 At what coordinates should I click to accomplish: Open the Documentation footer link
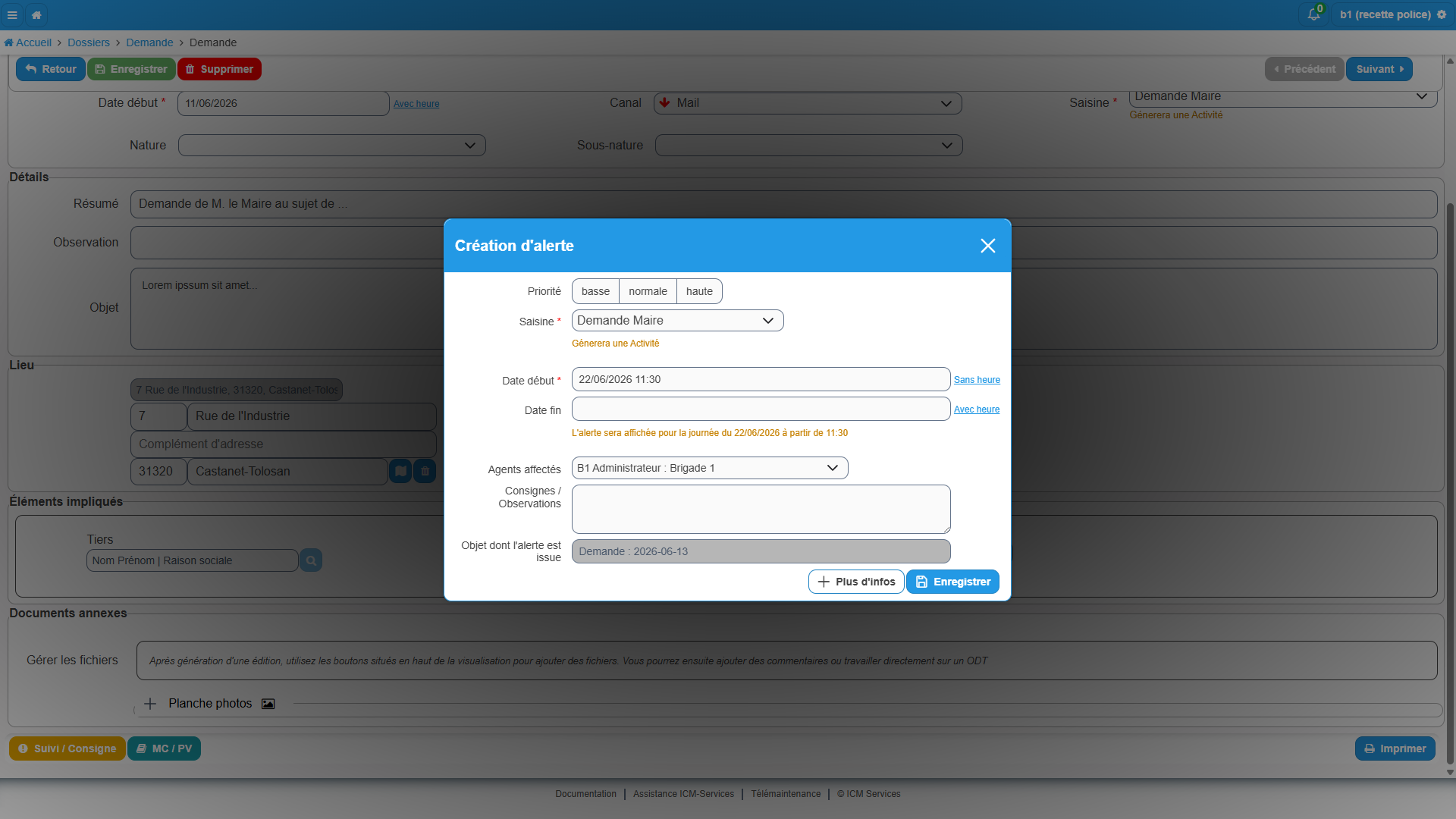coord(585,794)
